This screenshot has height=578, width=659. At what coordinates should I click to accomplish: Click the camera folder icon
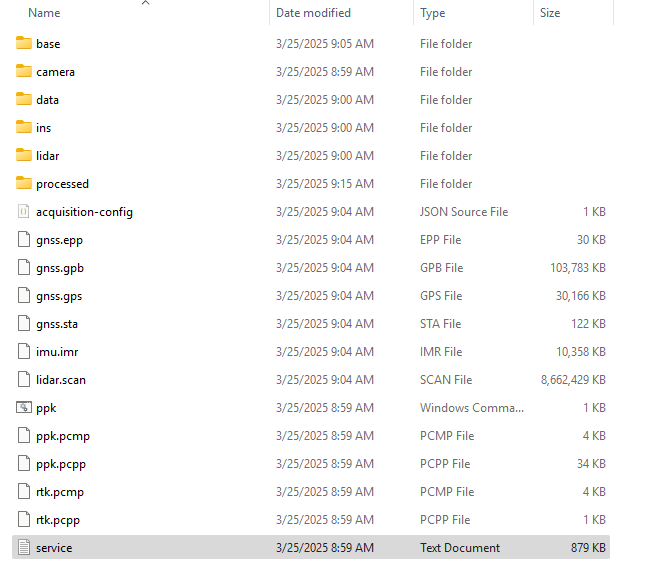tap(24, 71)
